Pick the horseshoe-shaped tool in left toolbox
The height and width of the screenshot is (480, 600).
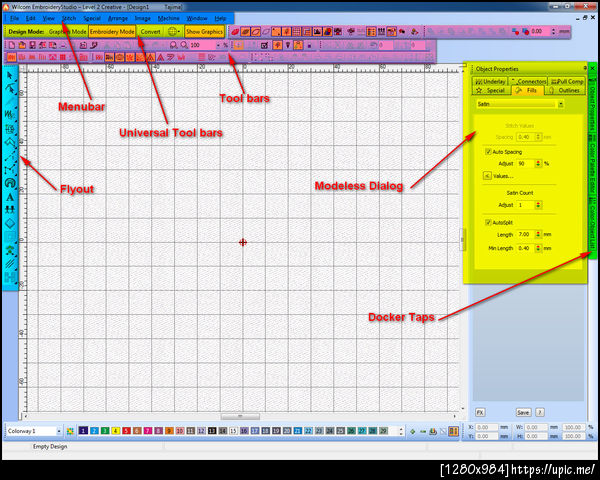10,183
